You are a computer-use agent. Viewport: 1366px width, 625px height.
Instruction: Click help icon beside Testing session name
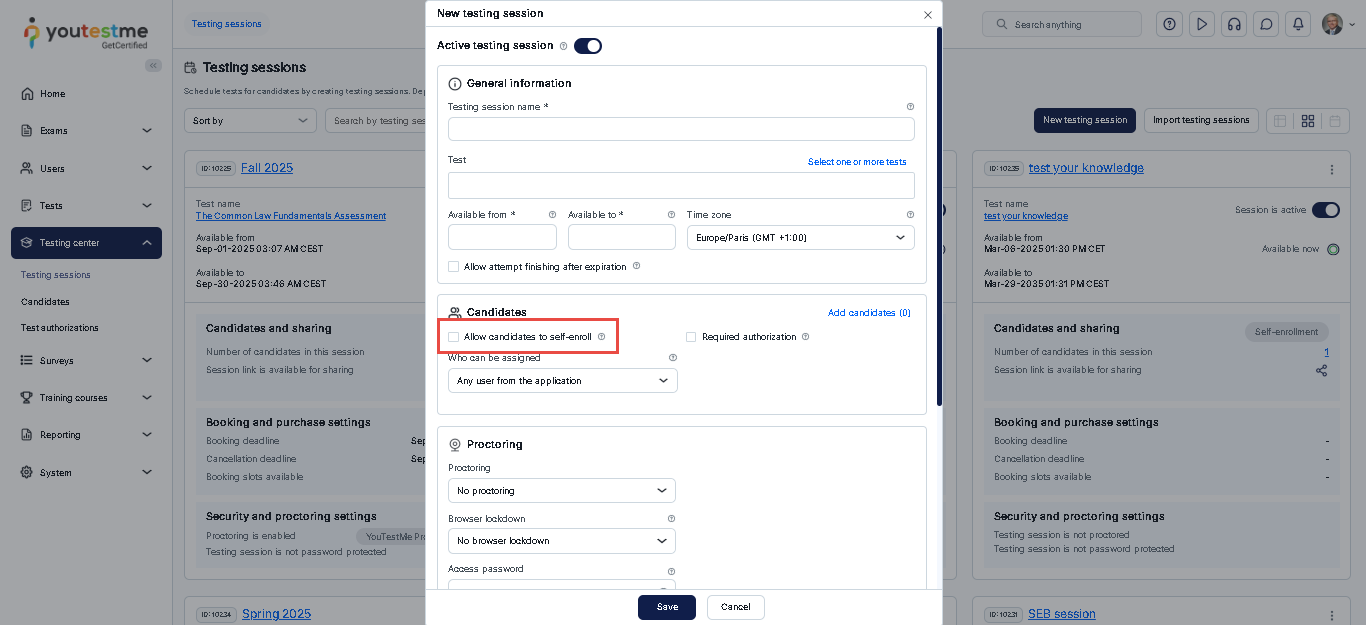coord(910,107)
